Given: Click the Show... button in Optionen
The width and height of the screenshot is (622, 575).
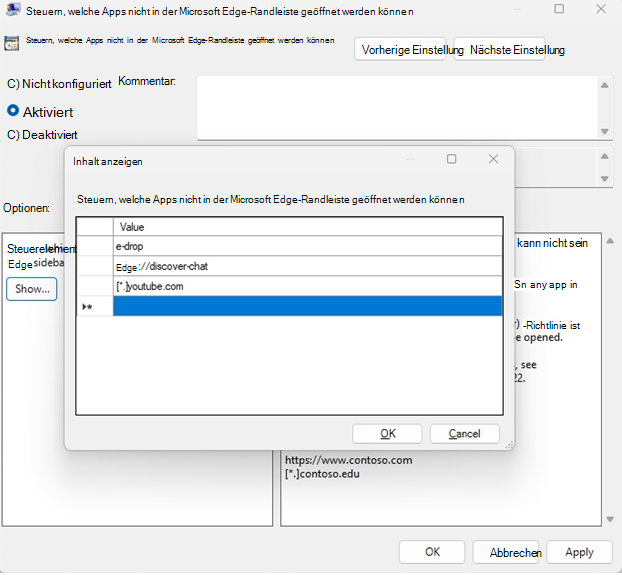Looking at the screenshot, I should tap(32, 289).
